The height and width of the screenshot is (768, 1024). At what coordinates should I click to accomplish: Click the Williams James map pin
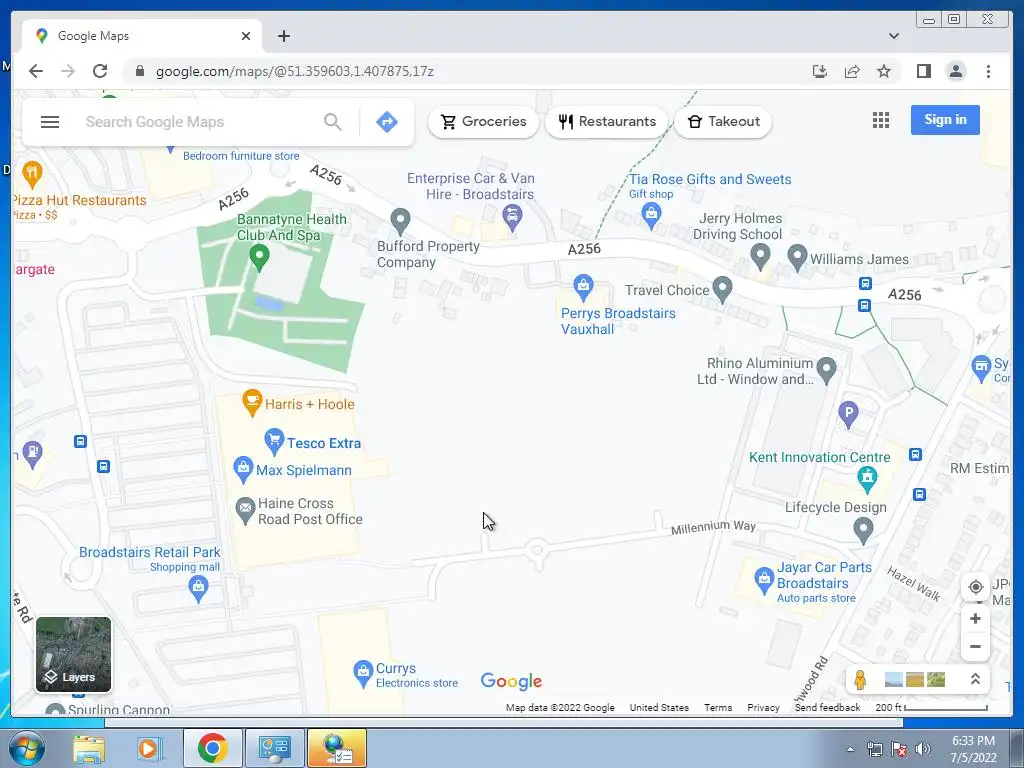coord(797,258)
